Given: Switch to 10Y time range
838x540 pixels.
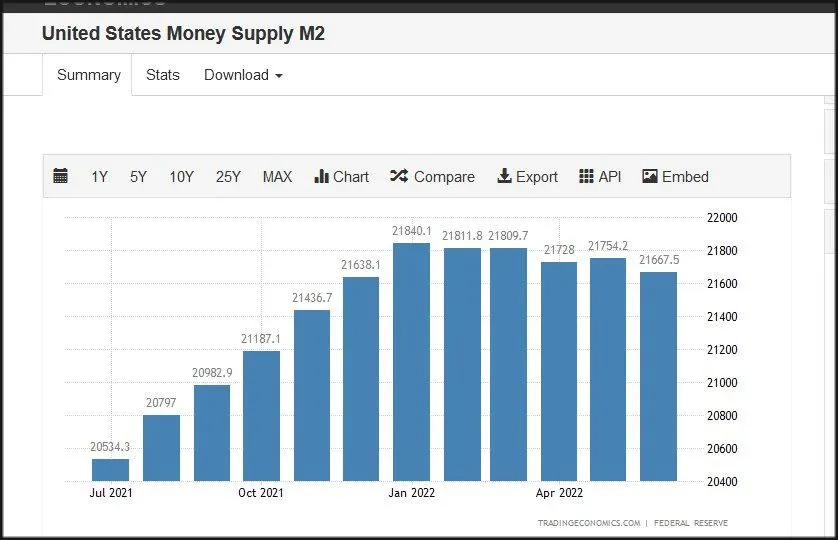Looking at the screenshot, I should click(x=181, y=177).
